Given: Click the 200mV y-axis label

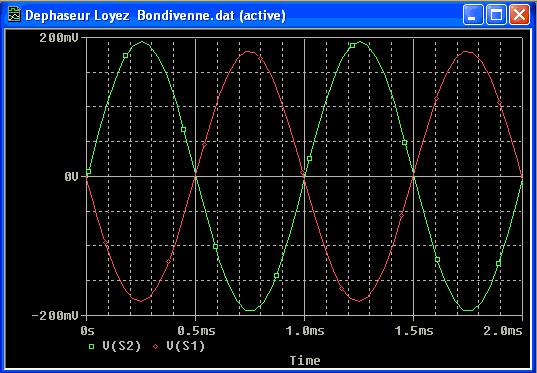Looking at the screenshot, I should pos(59,38).
